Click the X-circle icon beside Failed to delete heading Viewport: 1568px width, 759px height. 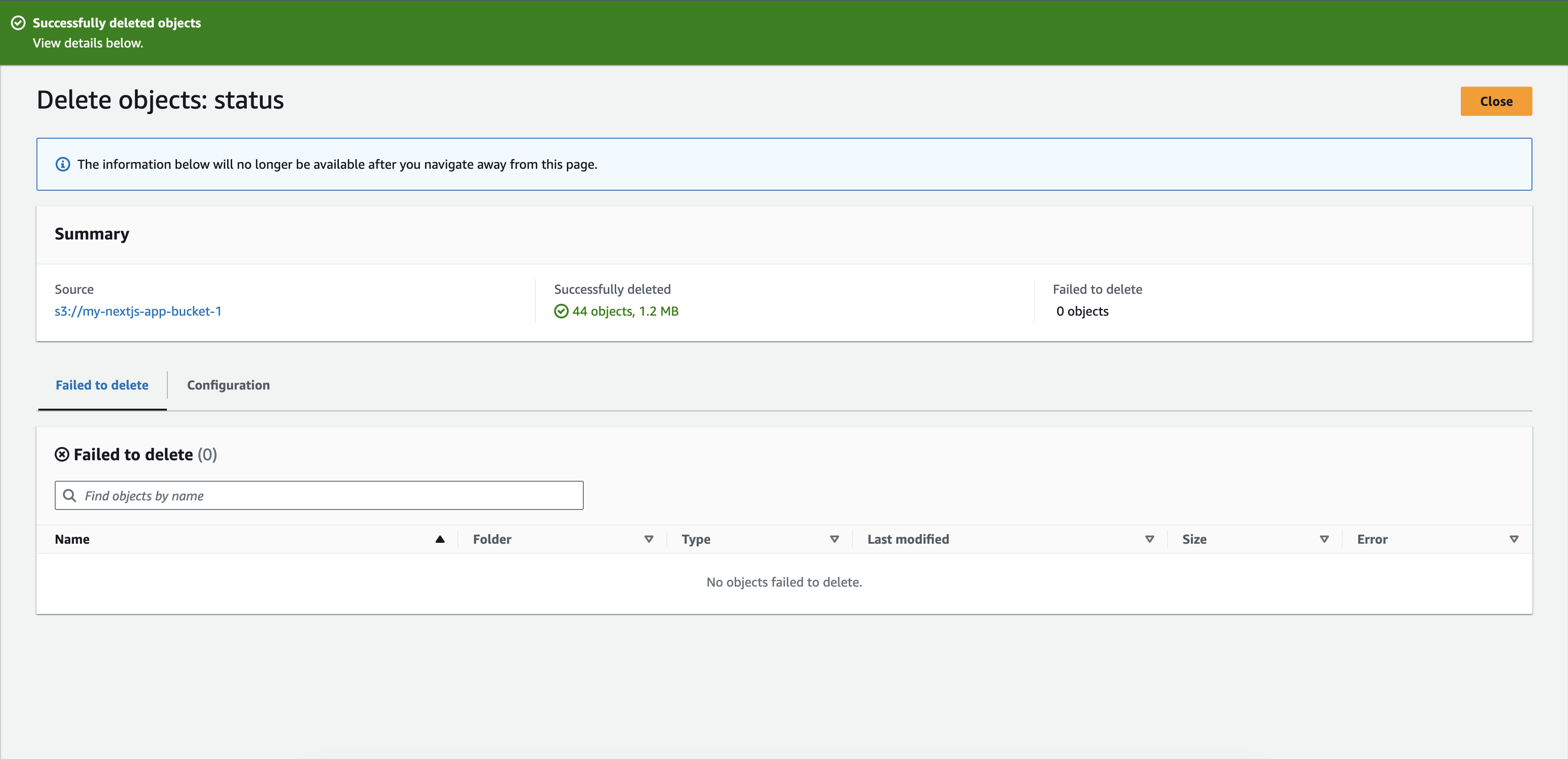point(62,455)
